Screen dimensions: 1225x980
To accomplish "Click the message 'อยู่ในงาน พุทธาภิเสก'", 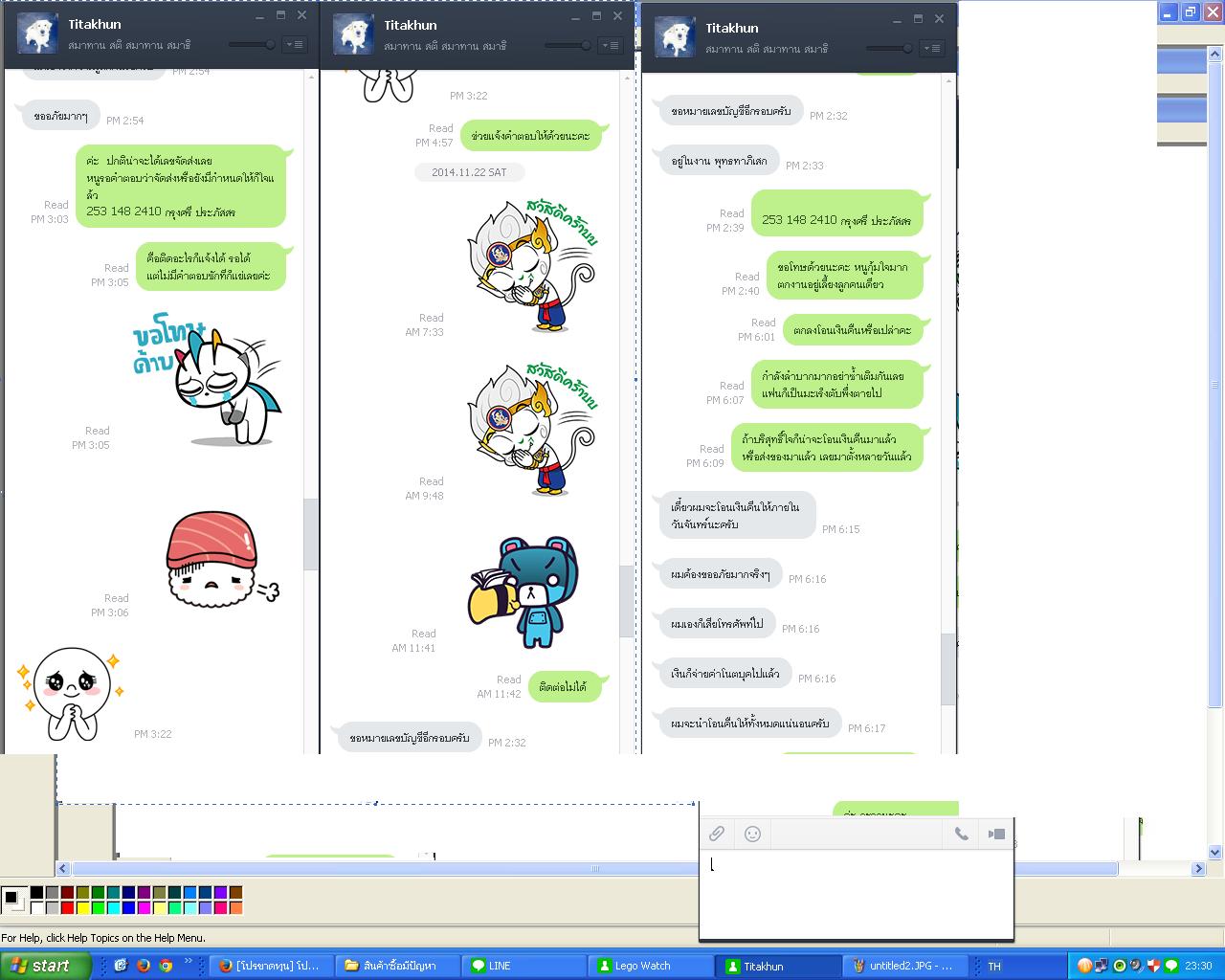I will pos(719,161).
